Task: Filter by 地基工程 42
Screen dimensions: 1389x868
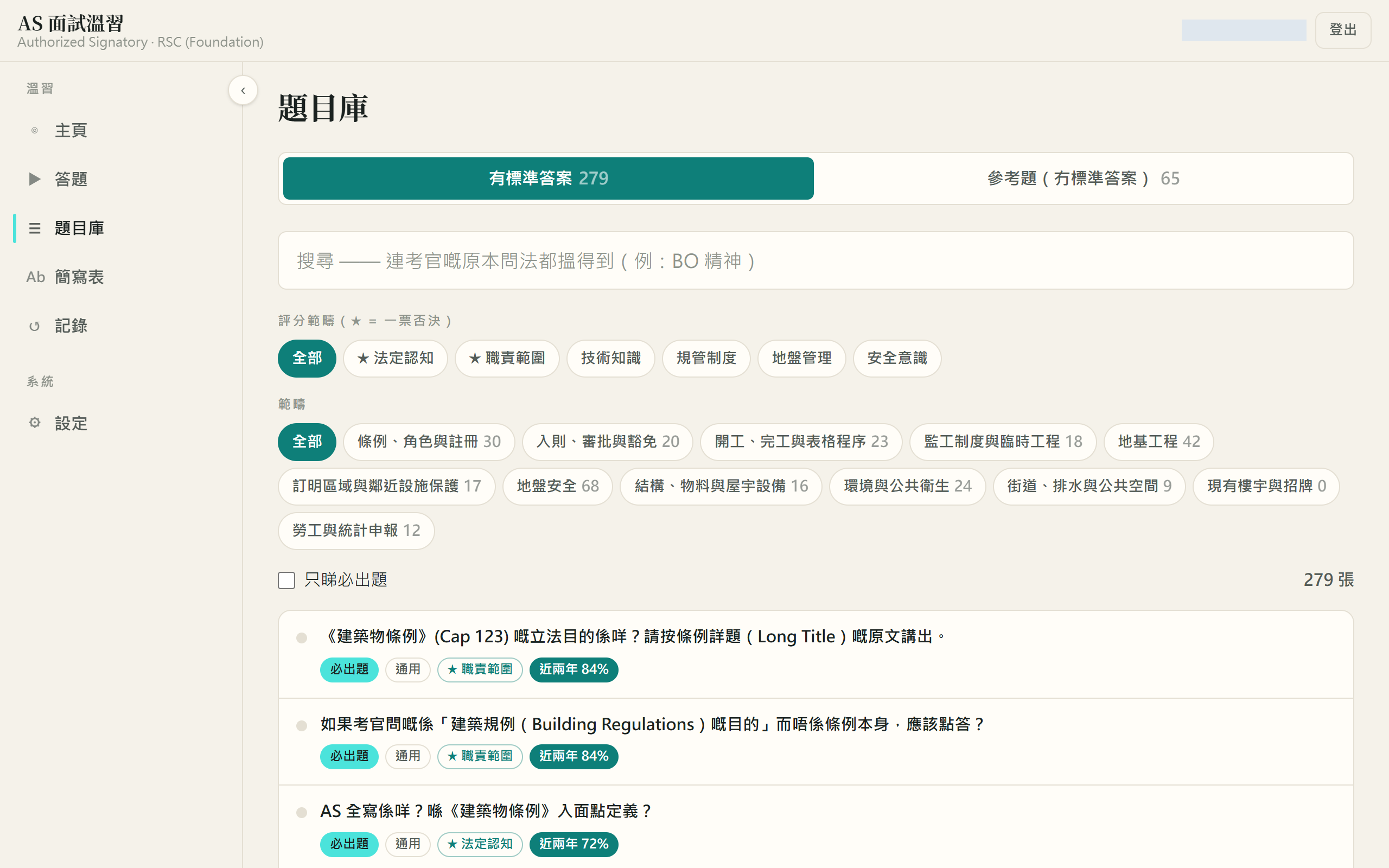Action: point(1158,442)
